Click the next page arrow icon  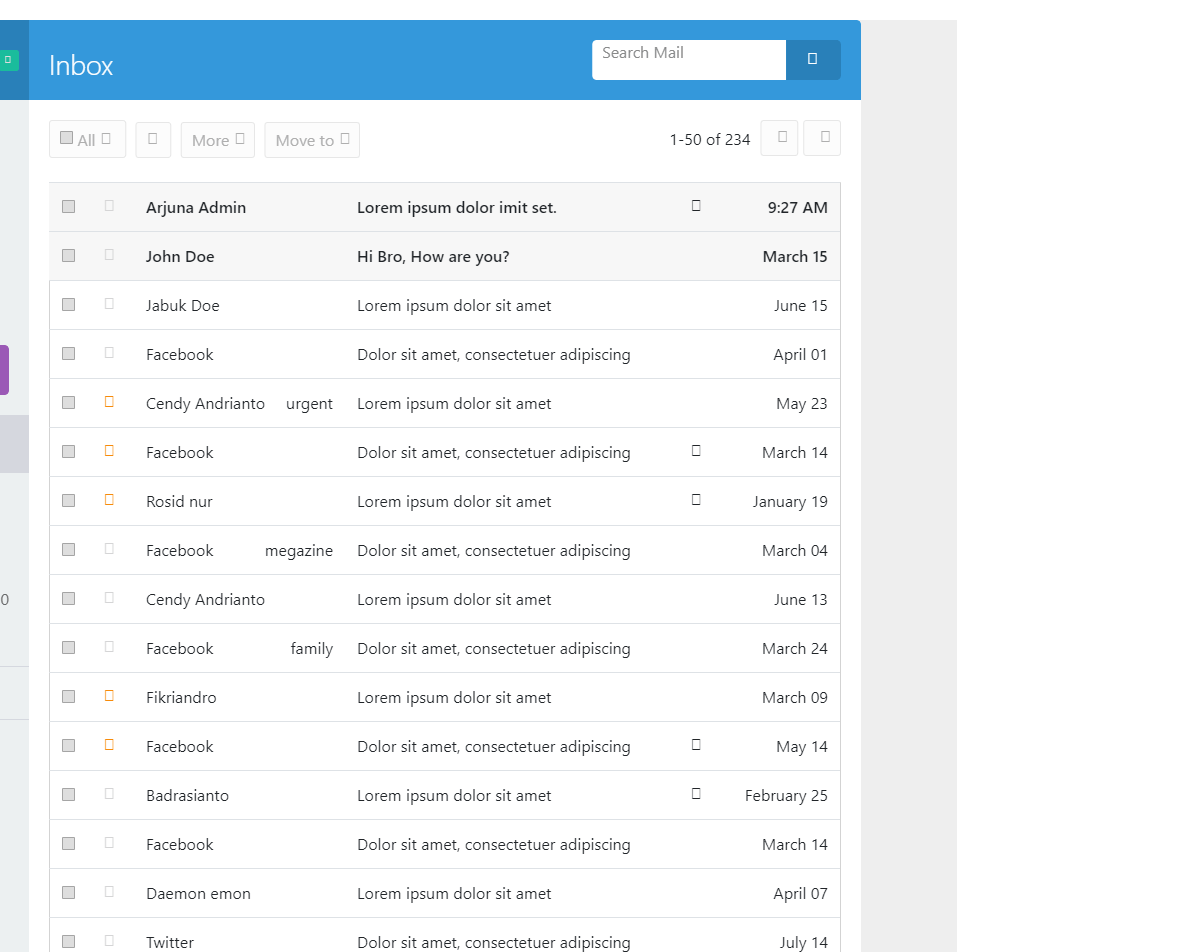[822, 138]
